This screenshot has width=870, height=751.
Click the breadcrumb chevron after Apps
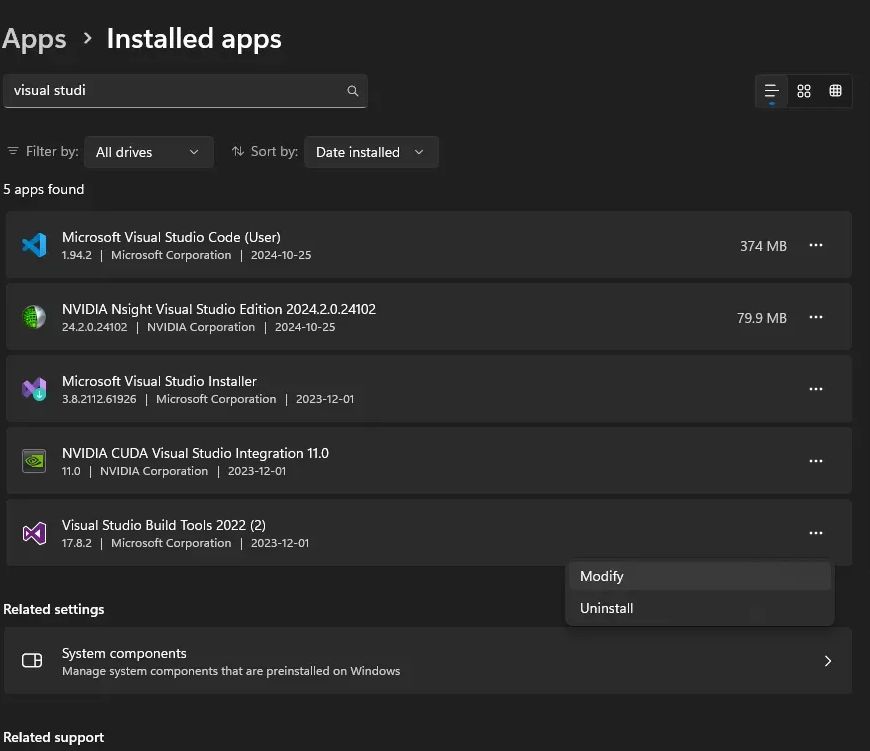tap(87, 38)
